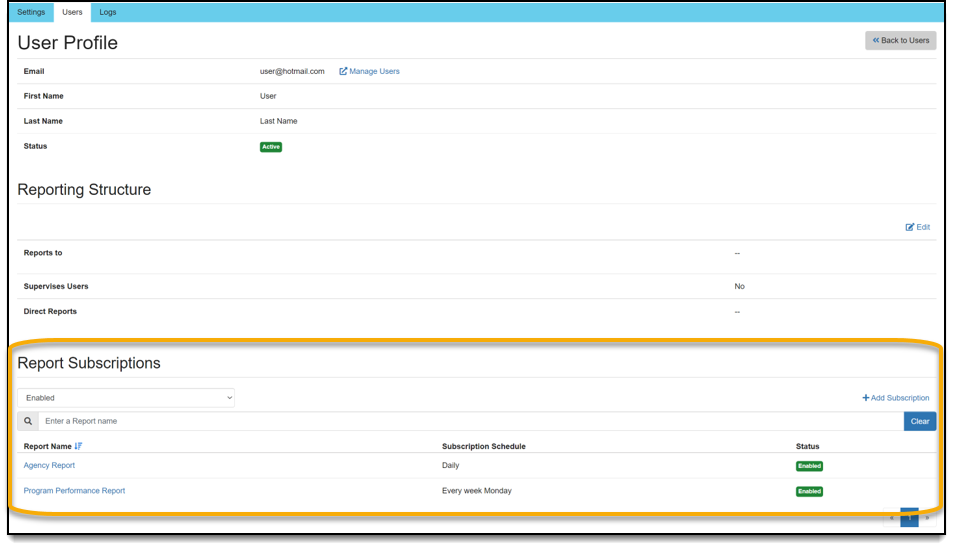Click the Manage Users external link icon

(x=343, y=72)
